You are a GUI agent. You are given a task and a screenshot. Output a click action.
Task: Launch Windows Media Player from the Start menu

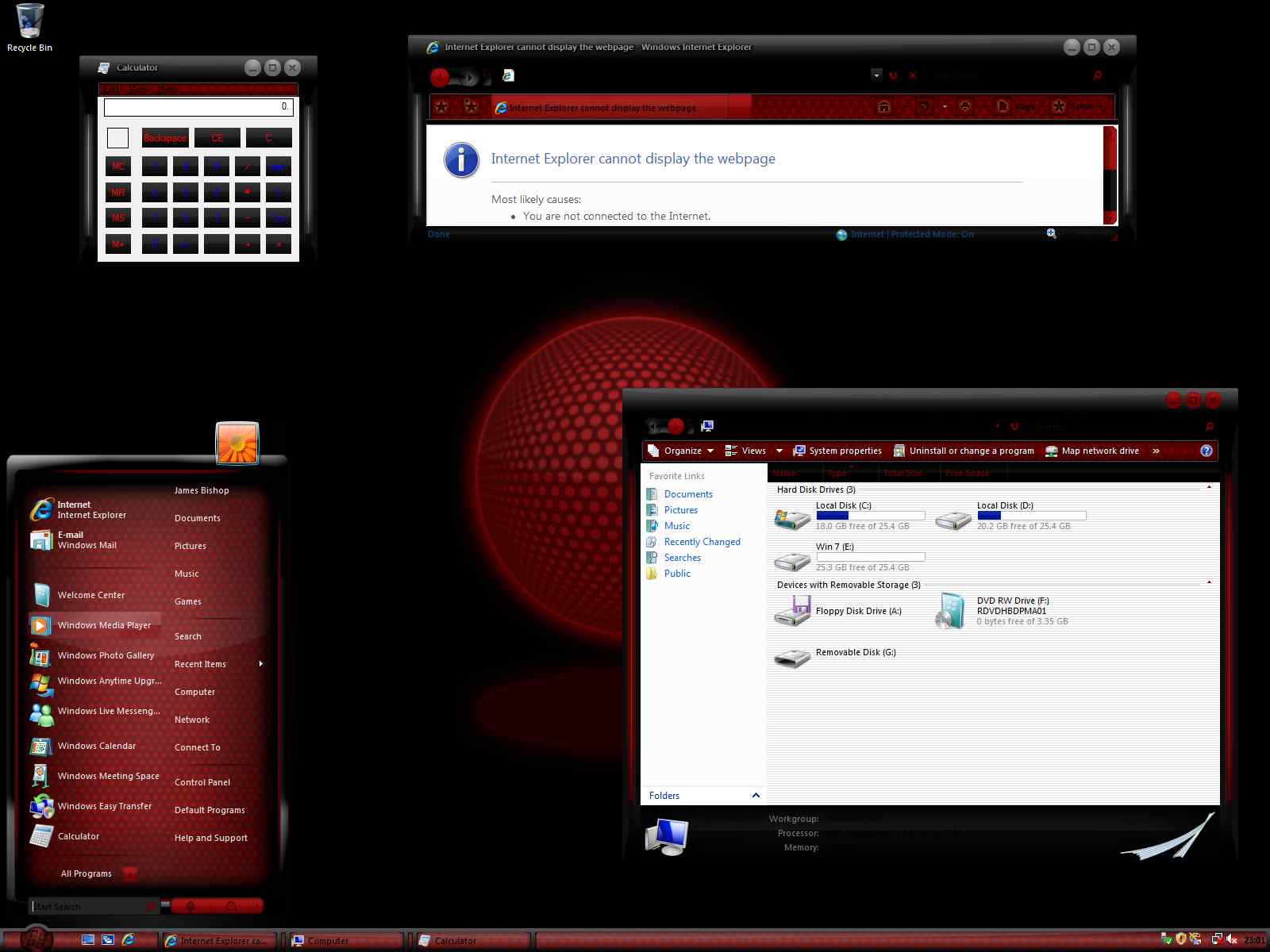tap(94, 625)
